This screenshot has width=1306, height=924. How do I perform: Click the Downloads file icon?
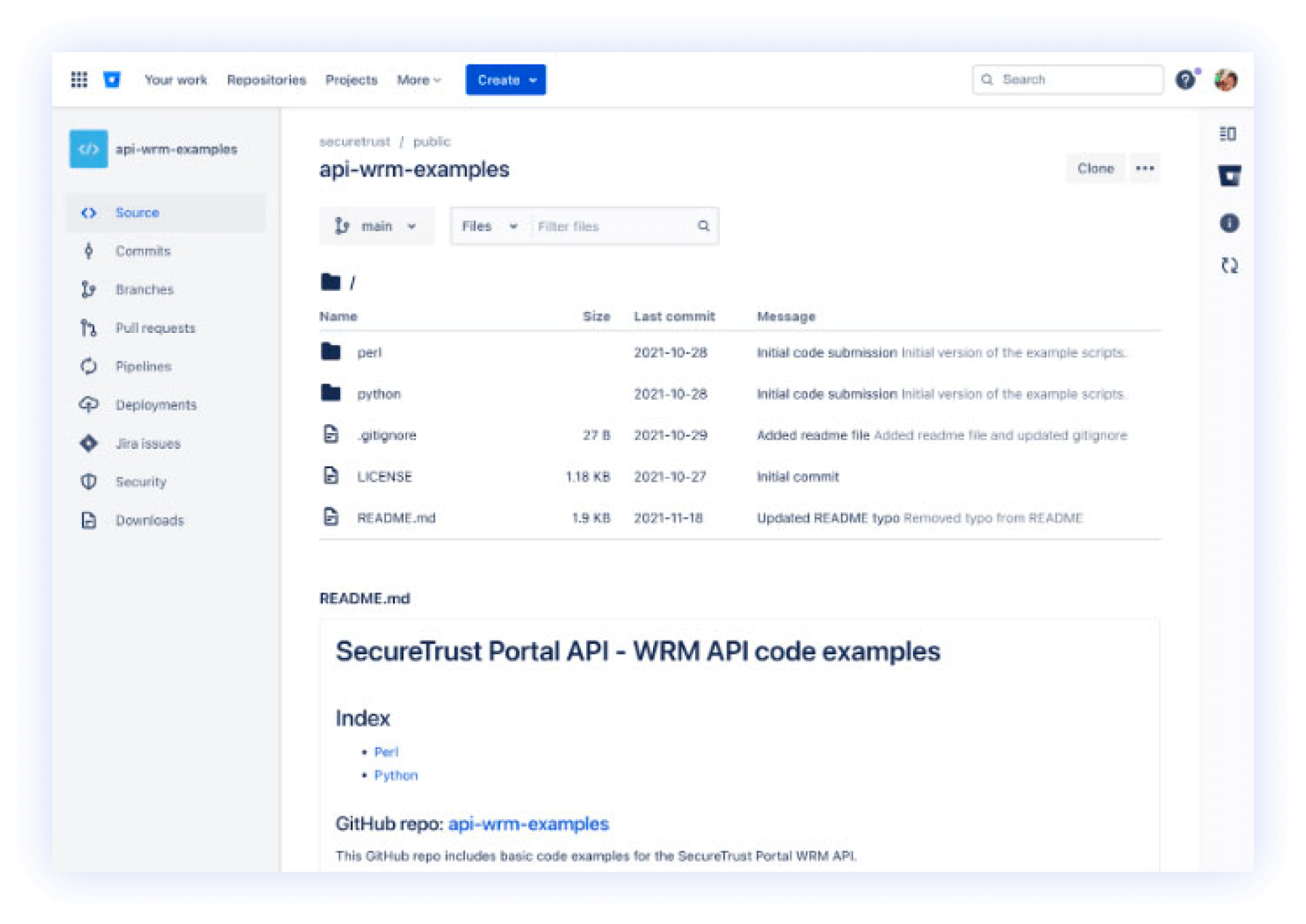click(89, 520)
